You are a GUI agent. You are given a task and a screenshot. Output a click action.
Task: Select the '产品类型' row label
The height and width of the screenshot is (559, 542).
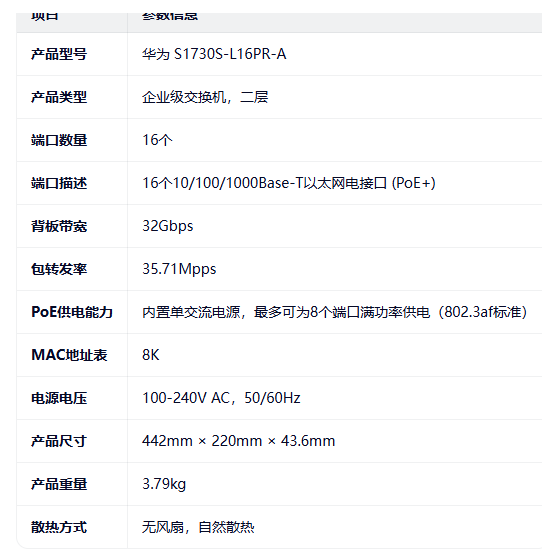pos(59,97)
